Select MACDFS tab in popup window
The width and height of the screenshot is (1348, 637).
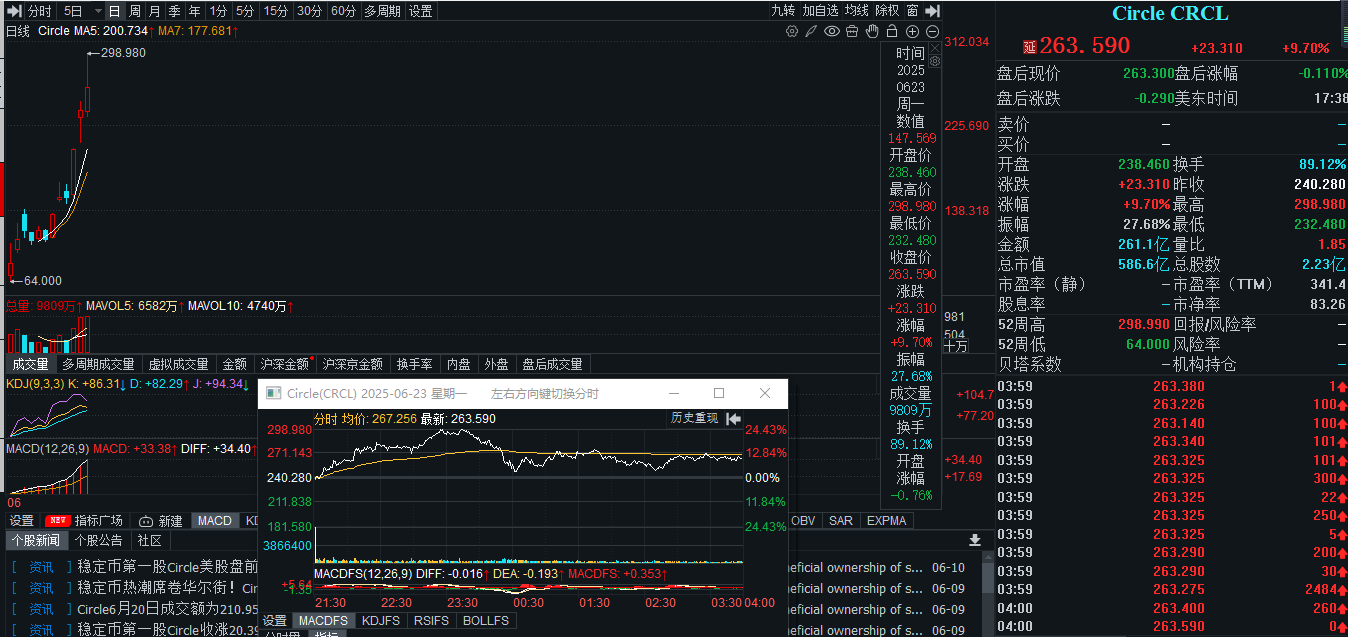(x=324, y=621)
